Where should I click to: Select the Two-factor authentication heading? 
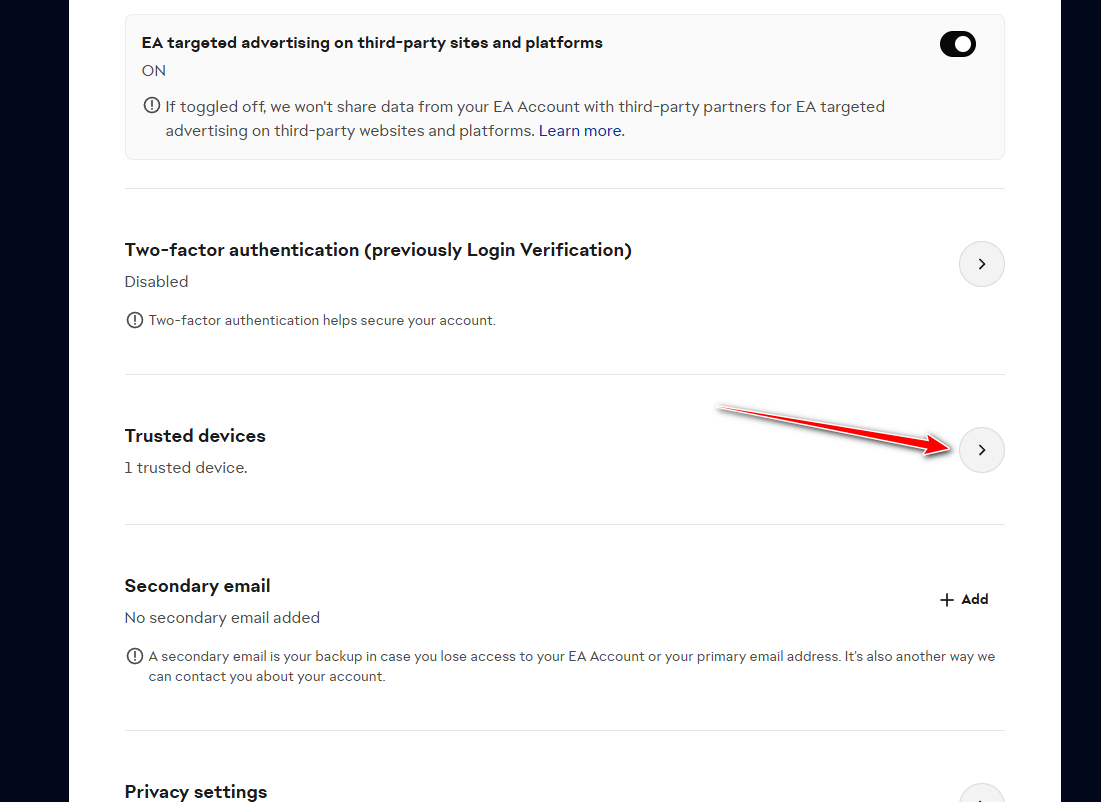pos(378,250)
